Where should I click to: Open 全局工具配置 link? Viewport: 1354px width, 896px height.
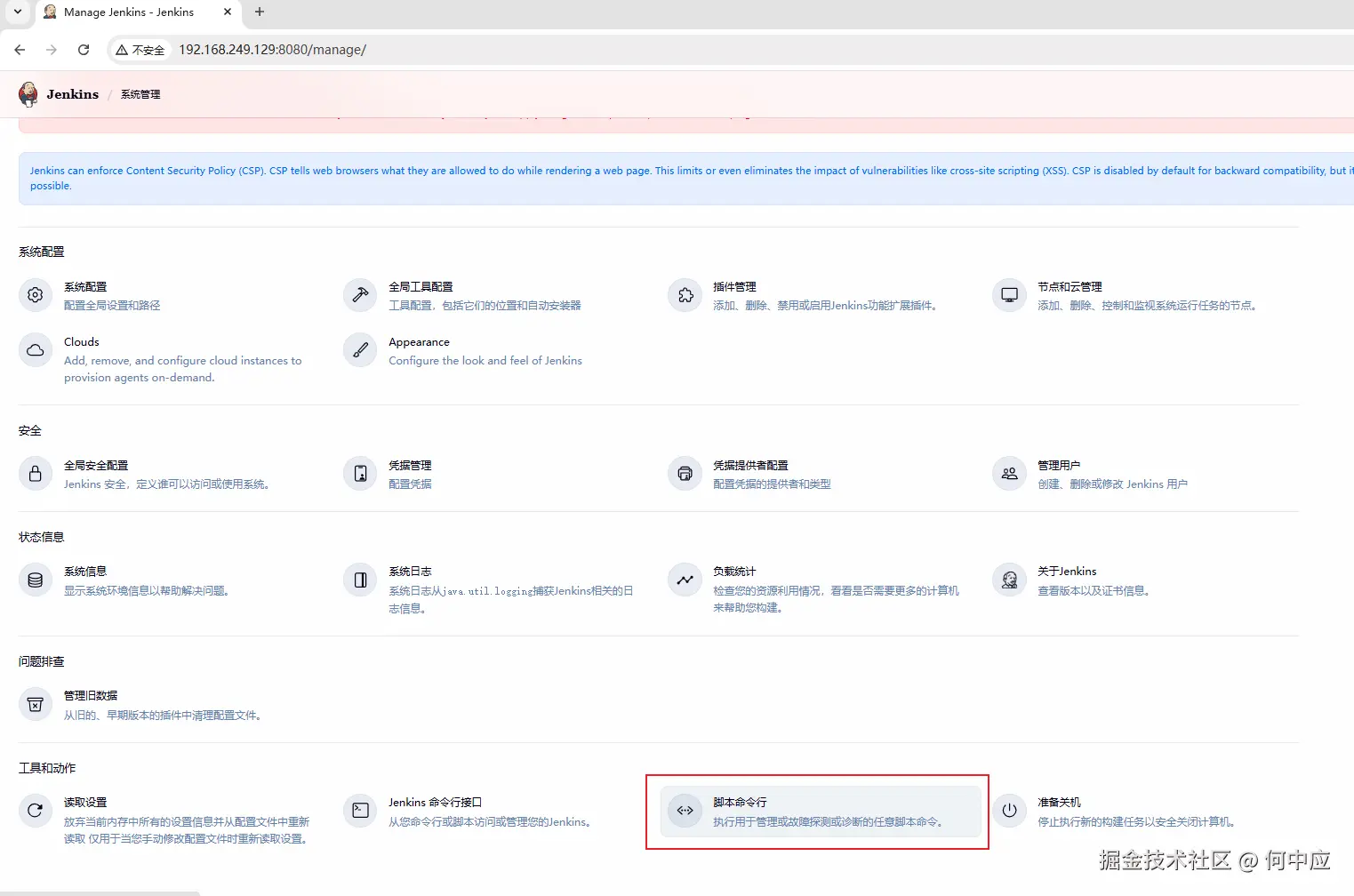pos(421,287)
